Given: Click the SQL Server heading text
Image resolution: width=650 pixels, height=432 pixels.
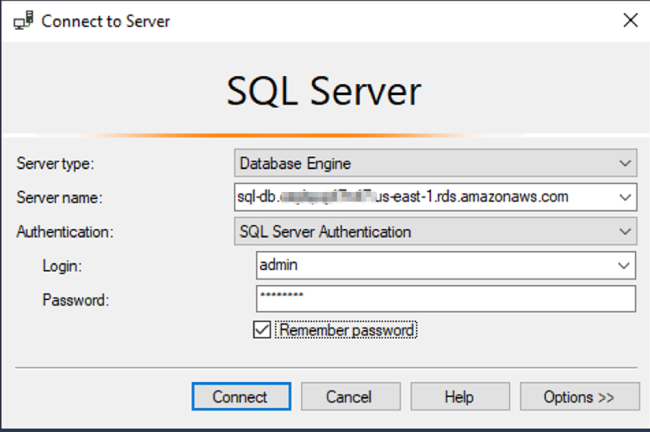Looking at the screenshot, I should click(x=324, y=91).
